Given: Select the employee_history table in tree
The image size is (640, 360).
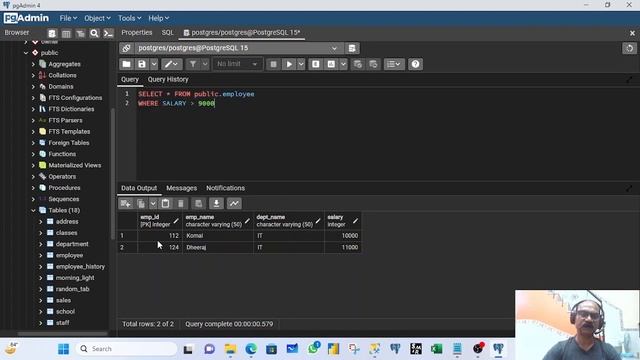Looking at the screenshot, I should (80, 267).
